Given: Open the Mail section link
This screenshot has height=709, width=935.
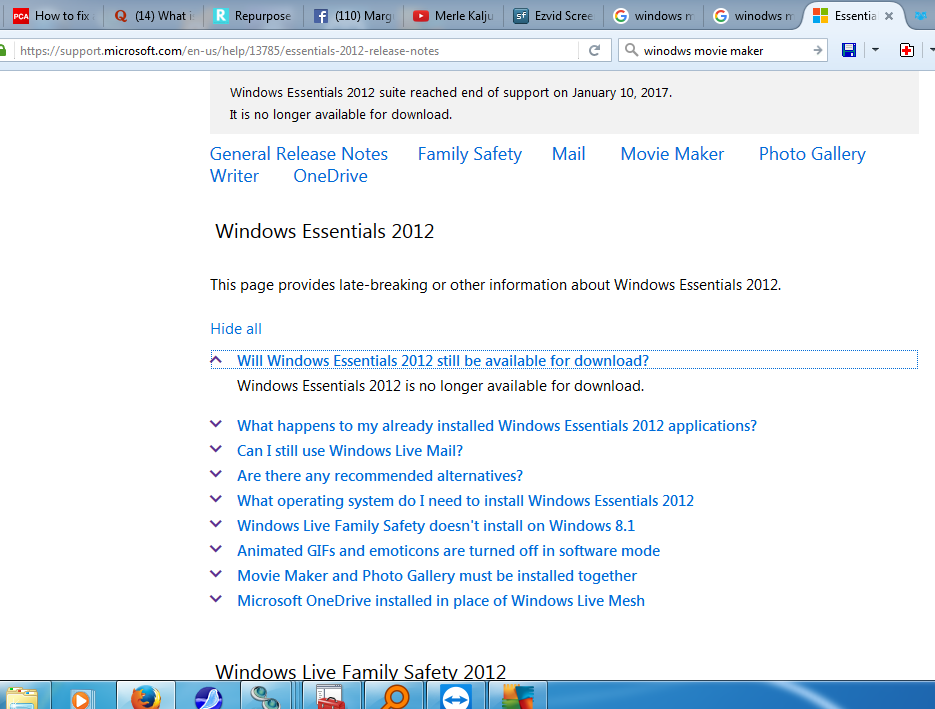Looking at the screenshot, I should click(568, 154).
